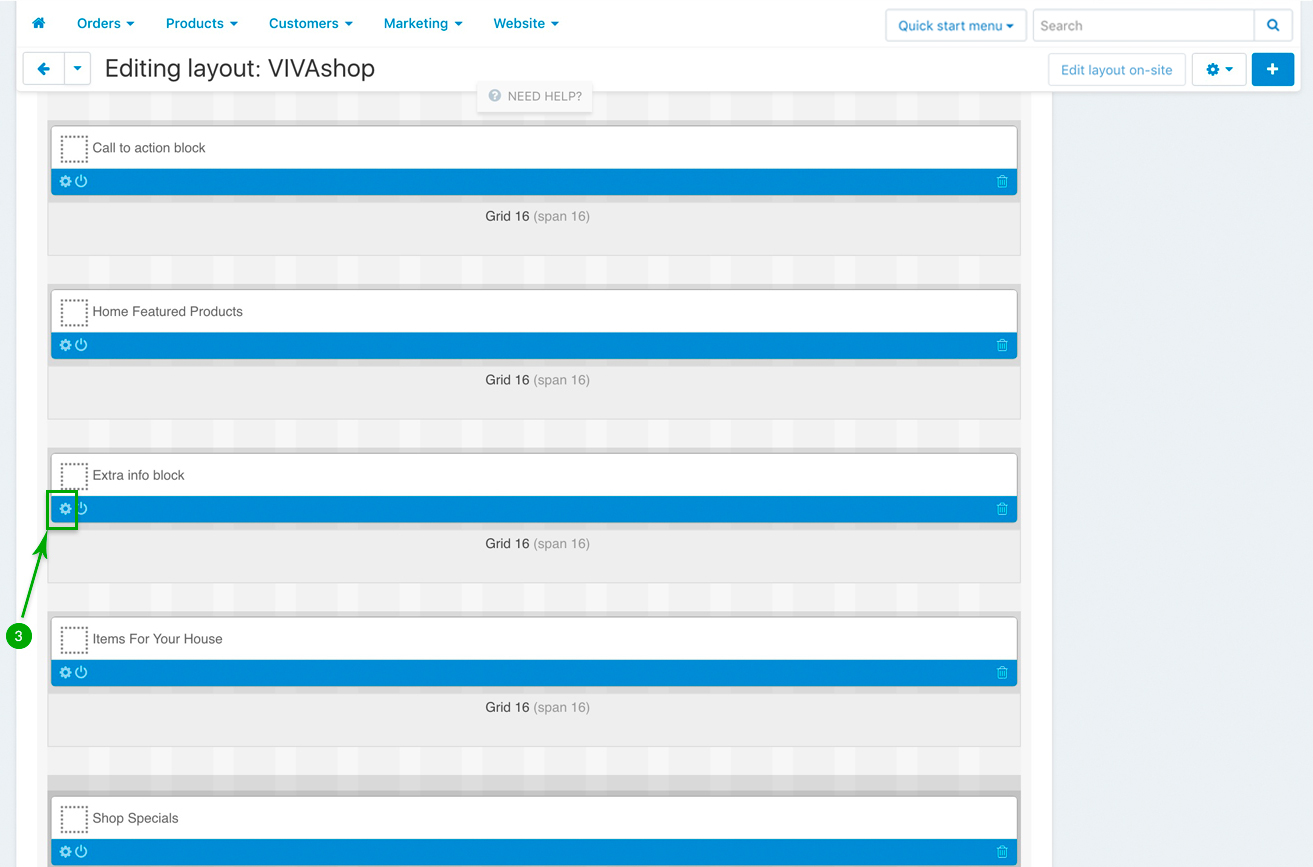The width and height of the screenshot is (1313, 867).
Task: Open gear settings for Shop Specials block
Action: [x=65, y=852]
